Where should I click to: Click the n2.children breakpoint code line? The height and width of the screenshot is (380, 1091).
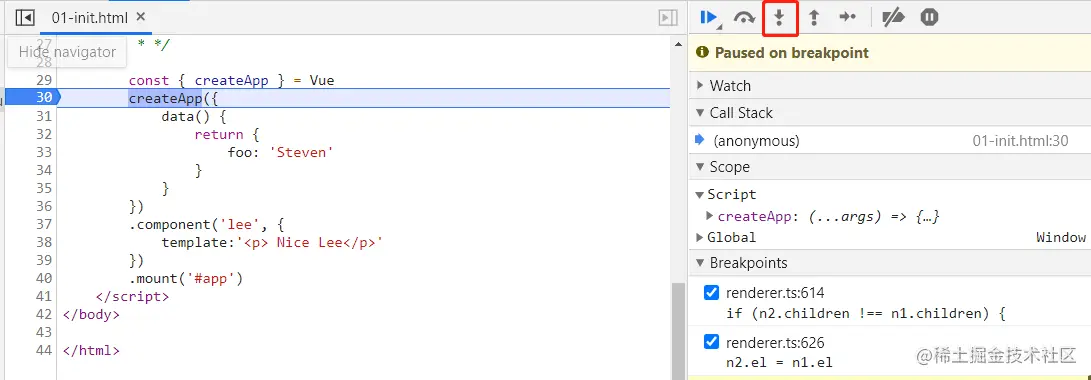866,313
